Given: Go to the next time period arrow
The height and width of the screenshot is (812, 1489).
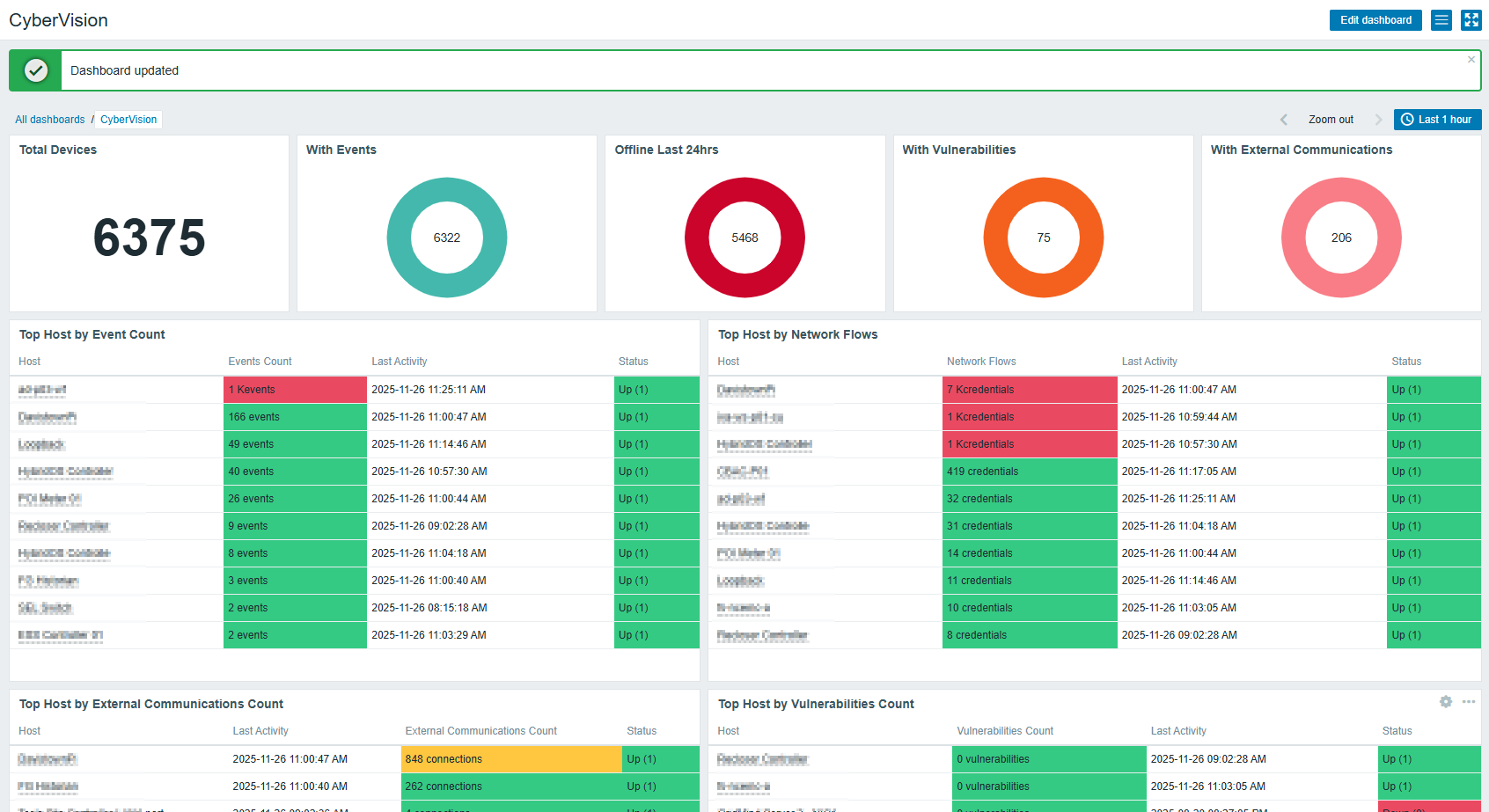Looking at the screenshot, I should click(x=1378, y=120).
